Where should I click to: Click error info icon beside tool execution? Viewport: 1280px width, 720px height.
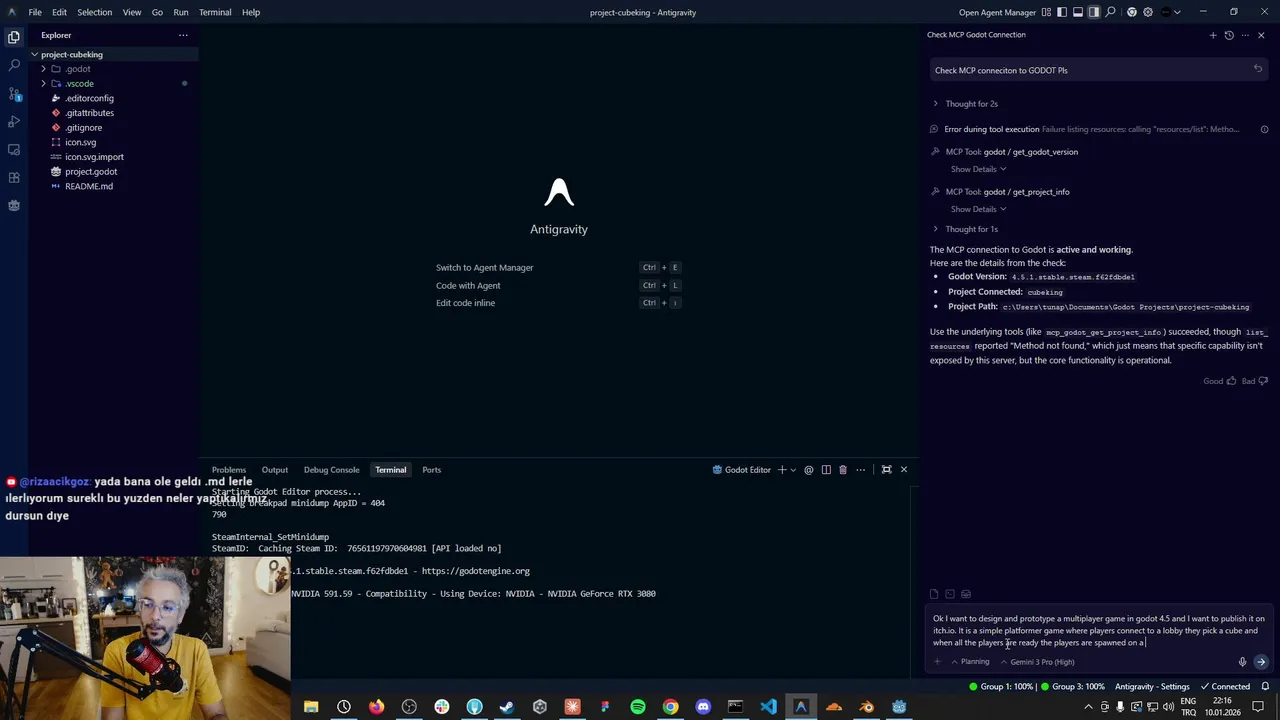click(x=1264, y=129)
